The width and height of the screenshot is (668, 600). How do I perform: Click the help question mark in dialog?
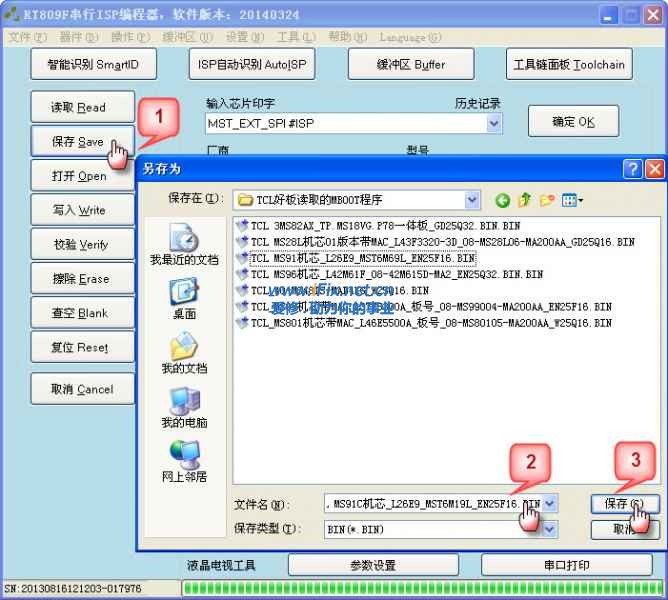632,169
